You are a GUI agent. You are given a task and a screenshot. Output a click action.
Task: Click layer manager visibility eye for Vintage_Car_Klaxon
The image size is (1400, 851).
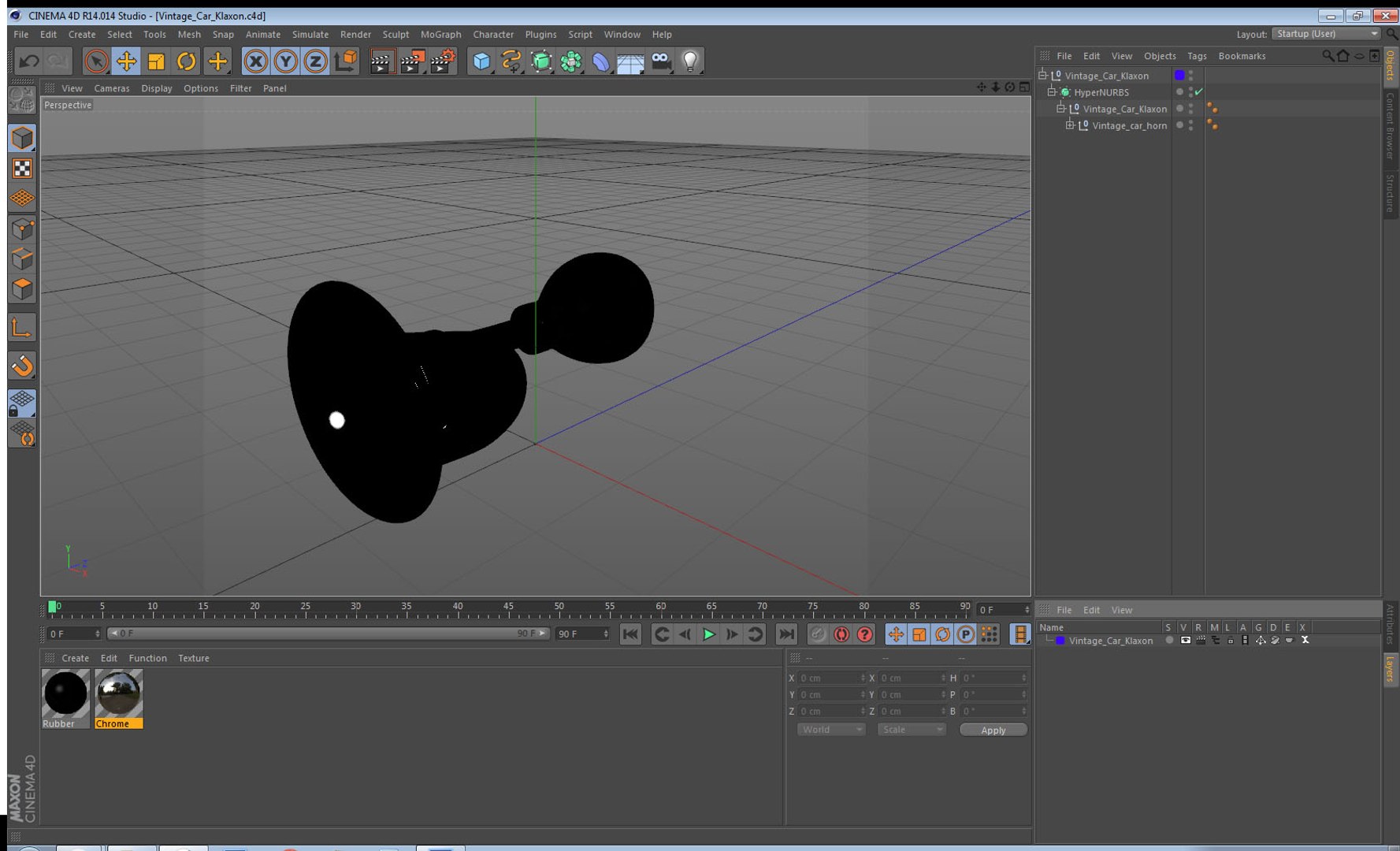click(1186, 641)
